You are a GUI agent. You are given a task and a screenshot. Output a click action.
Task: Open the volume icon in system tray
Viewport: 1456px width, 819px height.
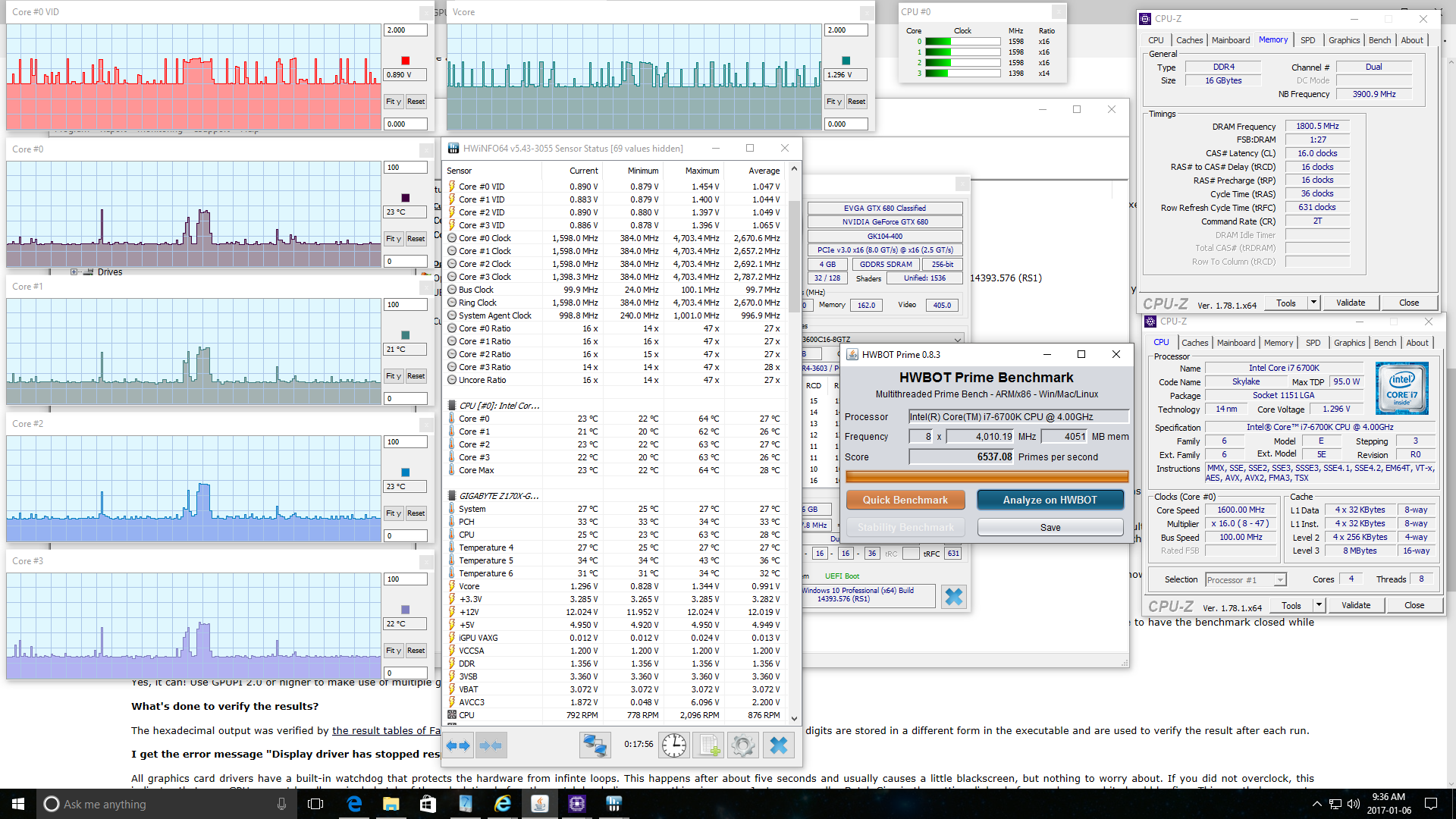coord(1354,804)
